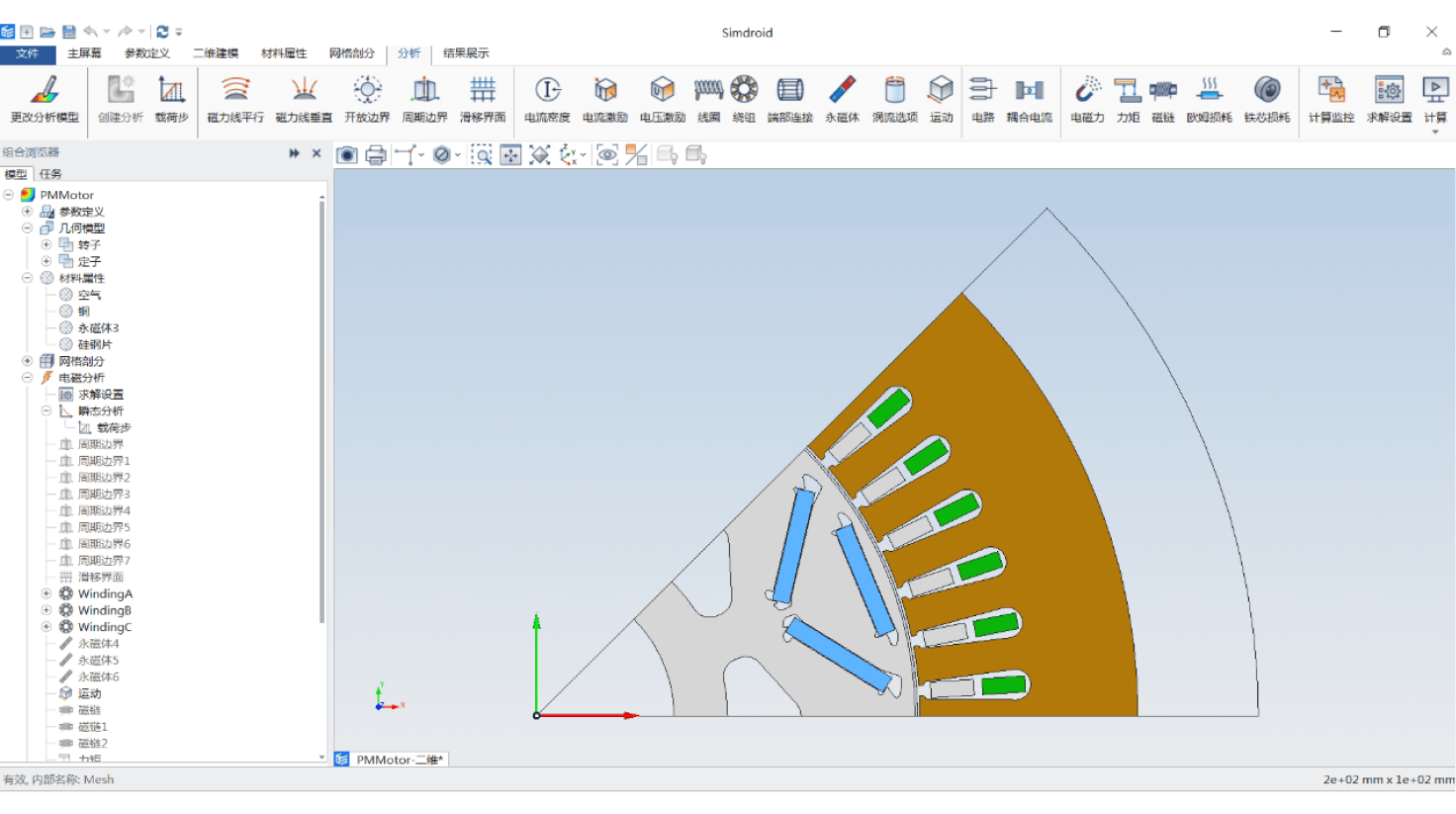Add 铁芯损耗 core loss output
1456x814 pixels.
point(1267,99)
